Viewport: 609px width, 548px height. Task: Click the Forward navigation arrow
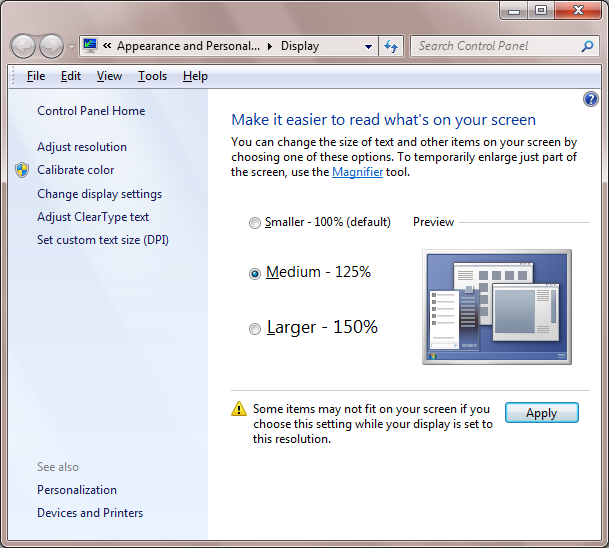52,46
